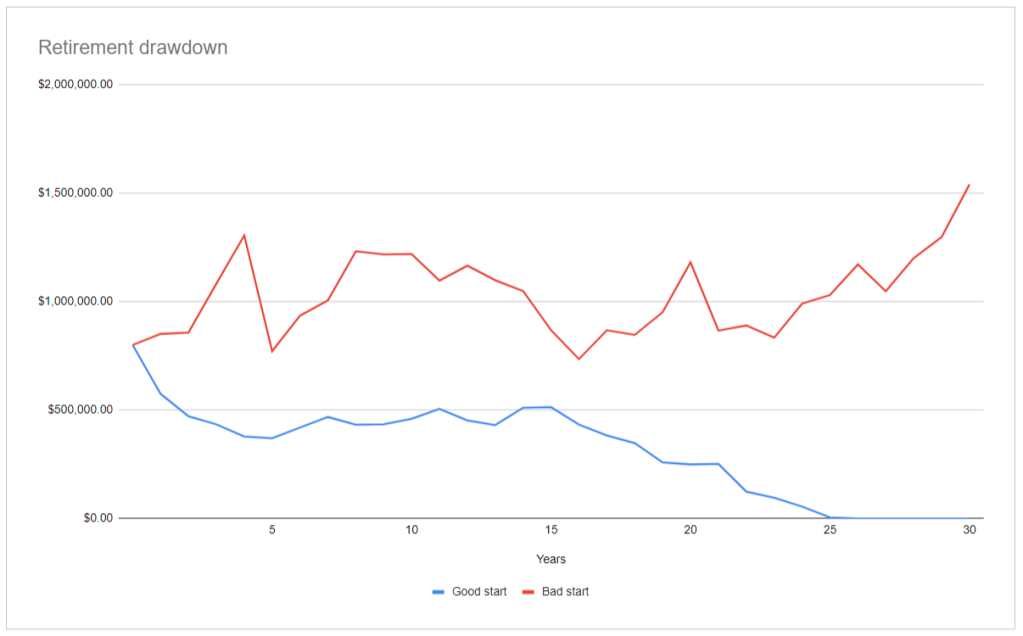Click the blue Good start legend swatch
Screen dimensions: 1023x636
coord(438,592)
